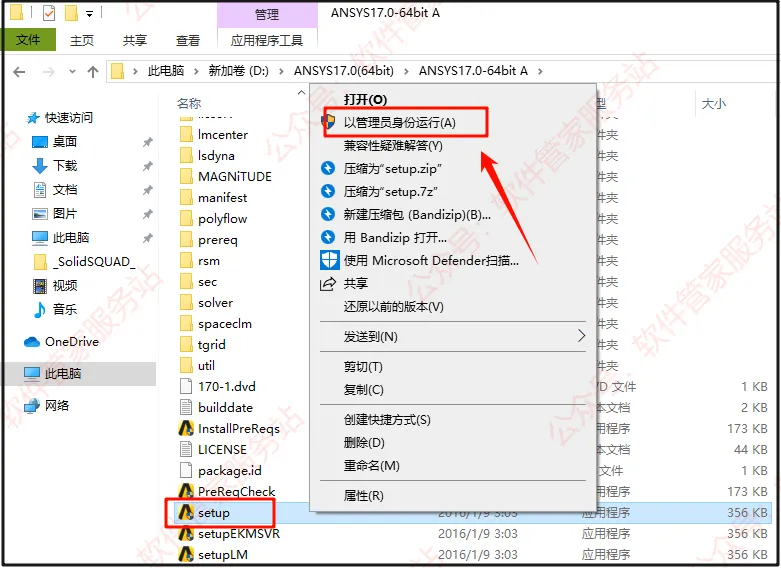Image resolution: width=781 pixels, height=568 pixels.
Task: Click the prereq folder icon
Action: coord(186,240)
